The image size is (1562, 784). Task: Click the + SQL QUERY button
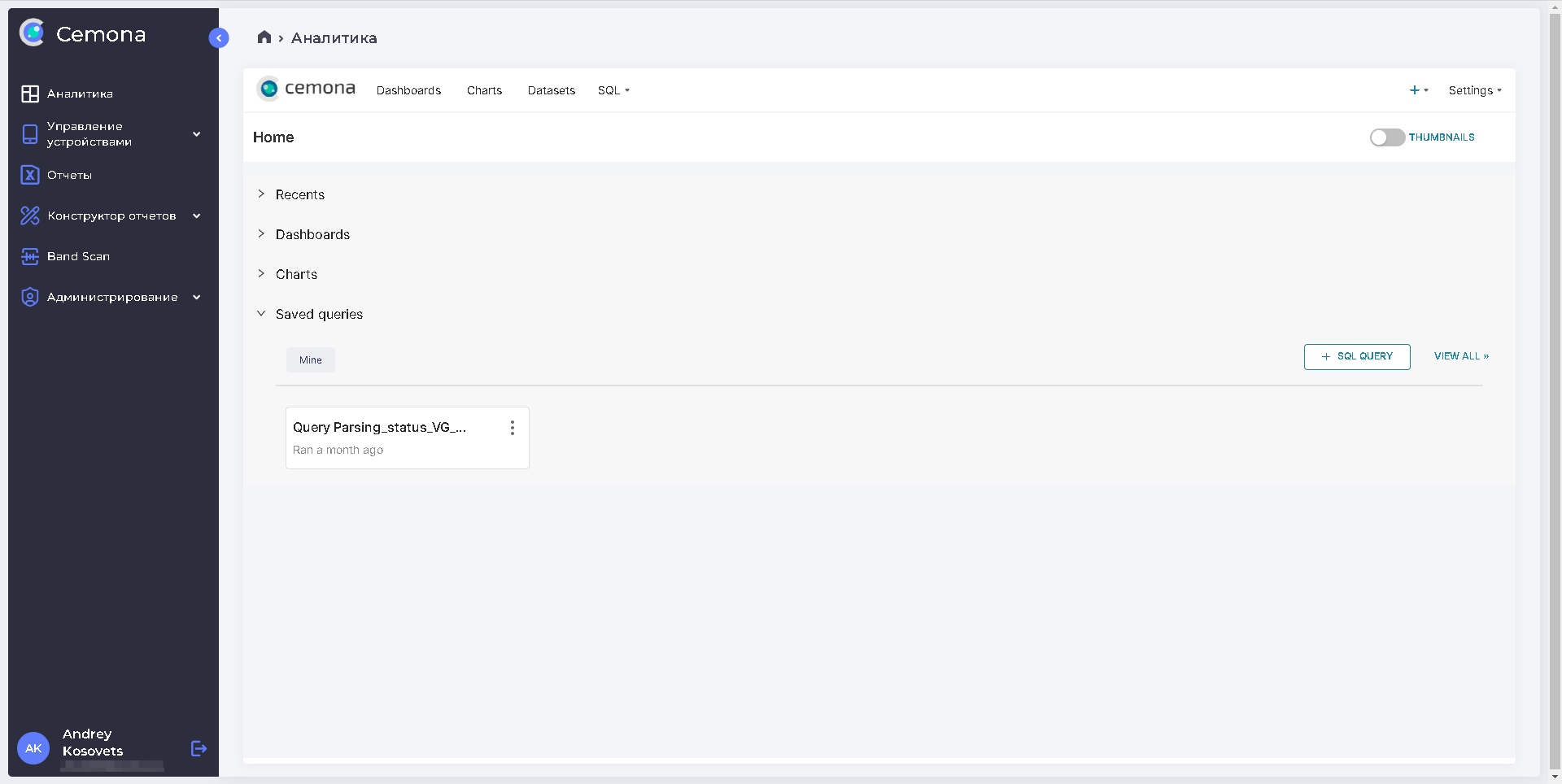1356,356
